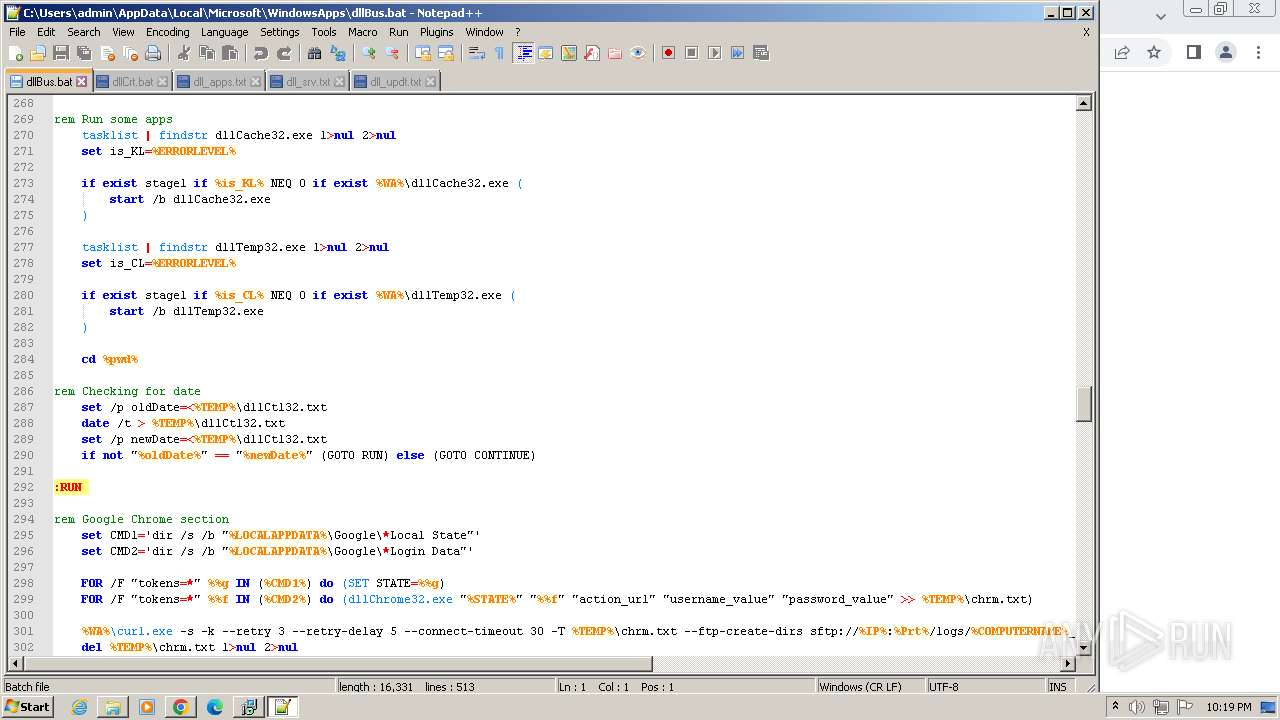Create a new document with the New icon

tap(16, 53)
